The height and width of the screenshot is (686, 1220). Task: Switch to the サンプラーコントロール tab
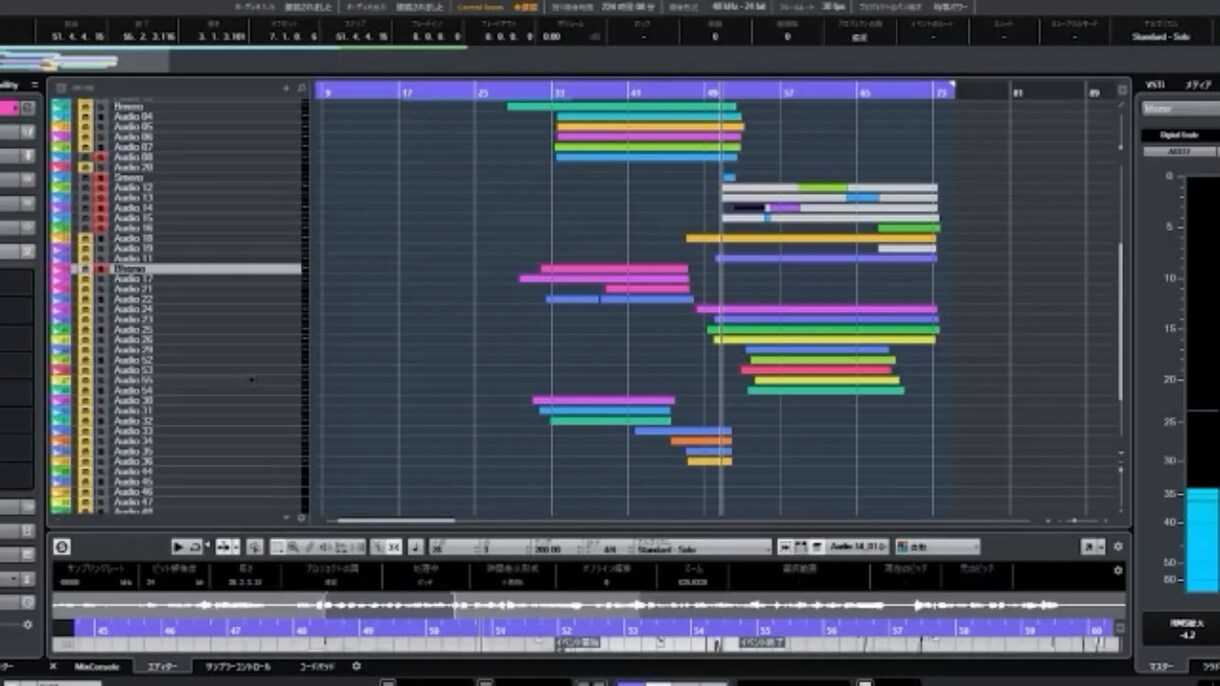pos(238,666)
